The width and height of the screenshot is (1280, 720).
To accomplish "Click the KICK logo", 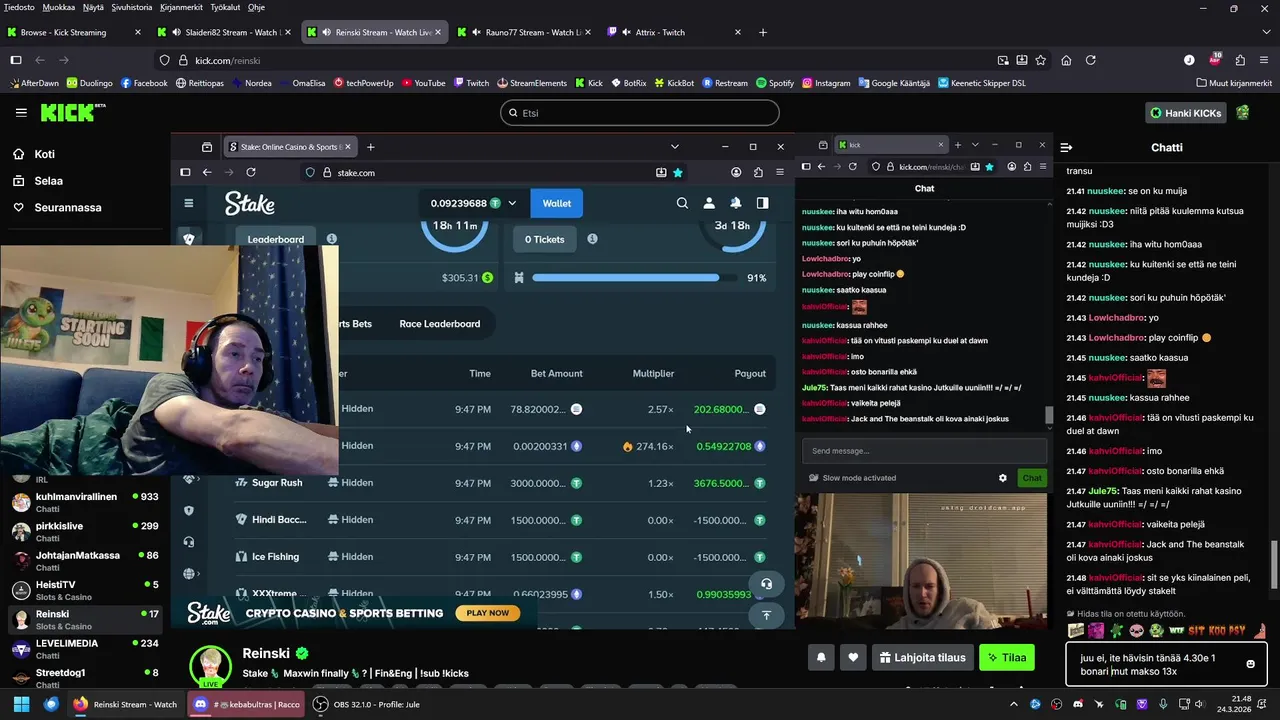I will tap(73, 113).
